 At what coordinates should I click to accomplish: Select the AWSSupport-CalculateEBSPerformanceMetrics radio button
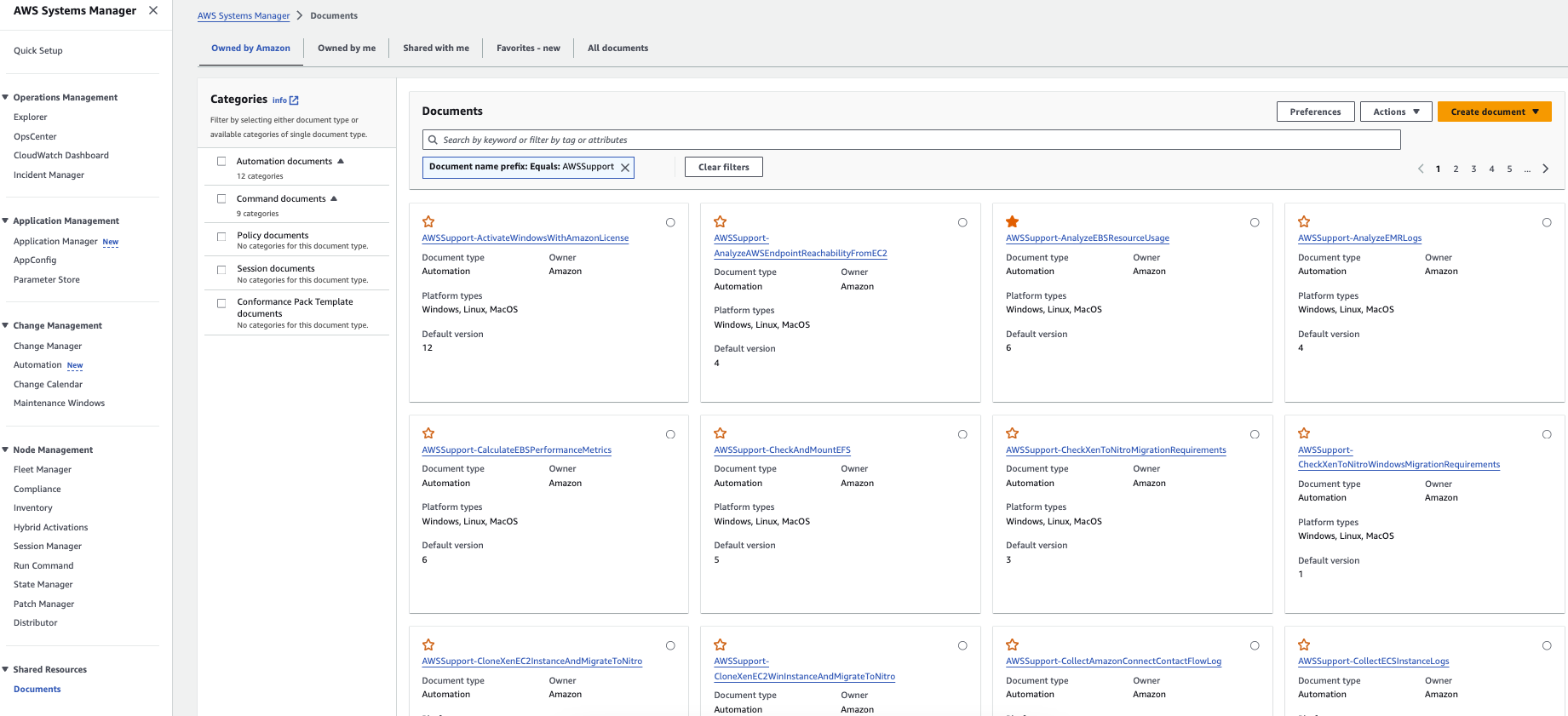(x=670, y=434)
